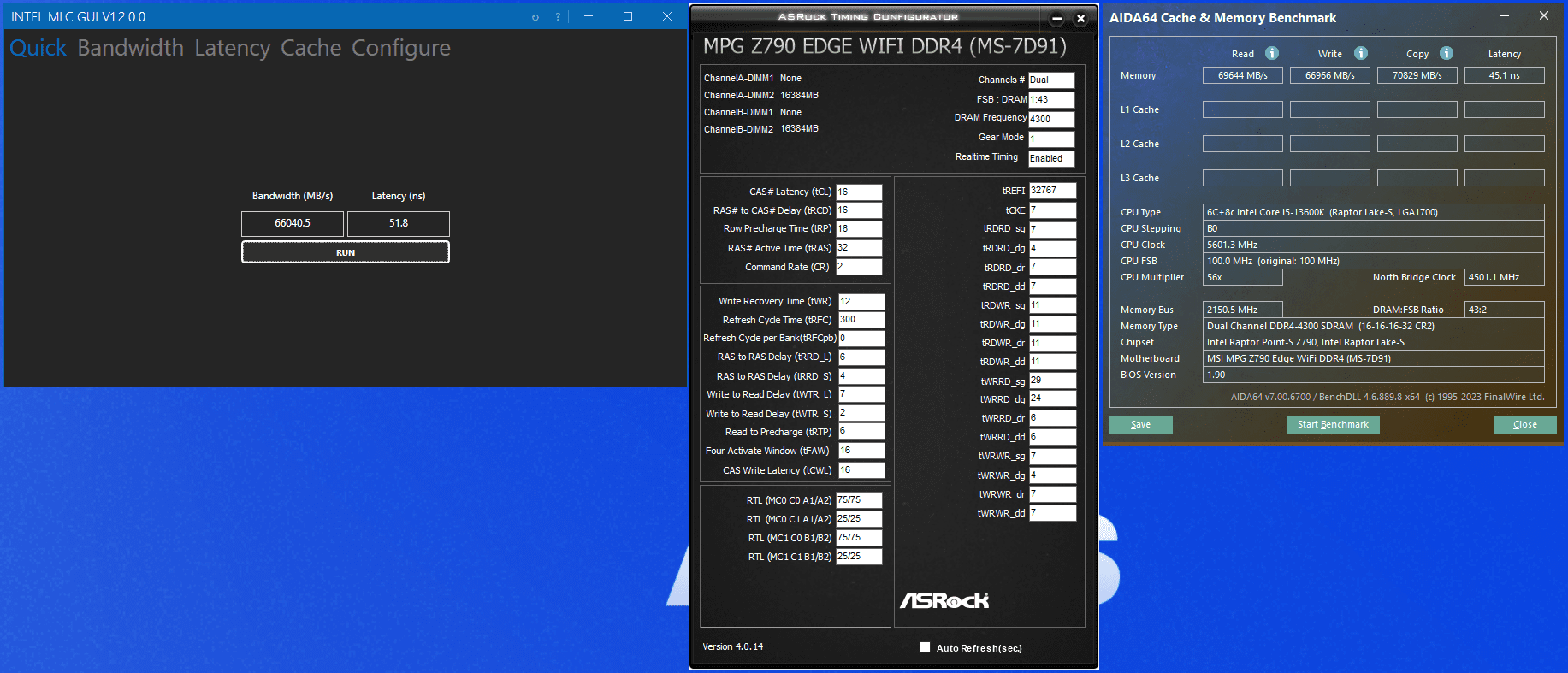Enable the Auto Refresh(sec) checkbox
The height and width of the screenshot is (673, 1568).
pos(925,647)
